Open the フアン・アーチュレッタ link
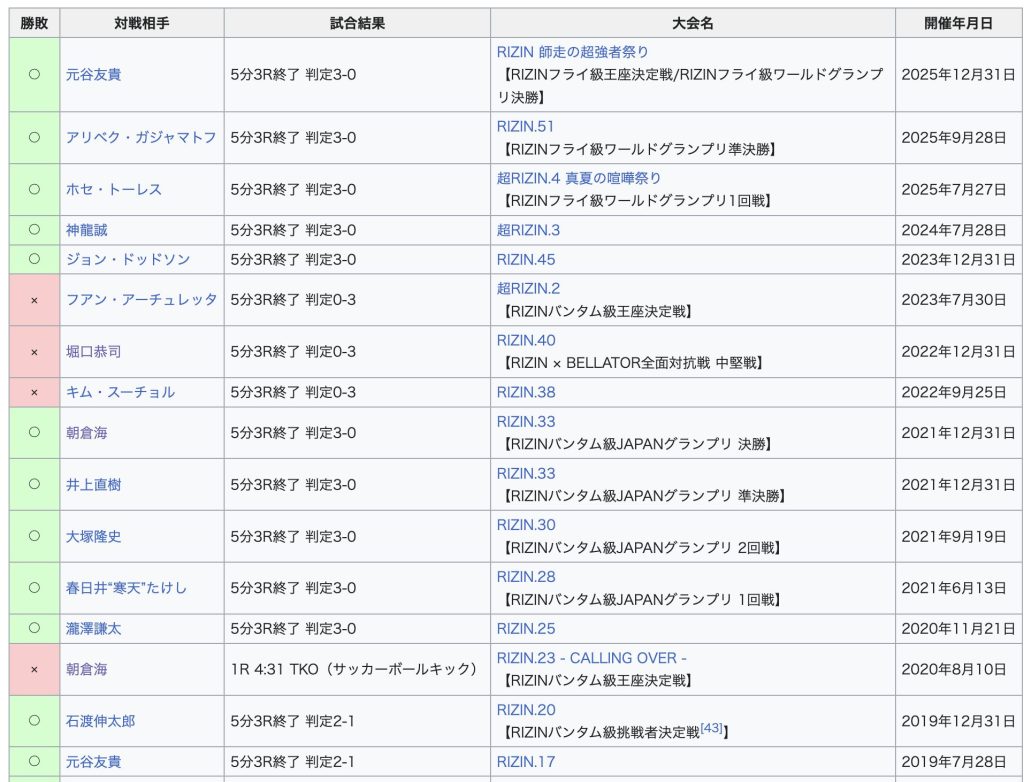 pyautogui.click(x=141, y=299)
